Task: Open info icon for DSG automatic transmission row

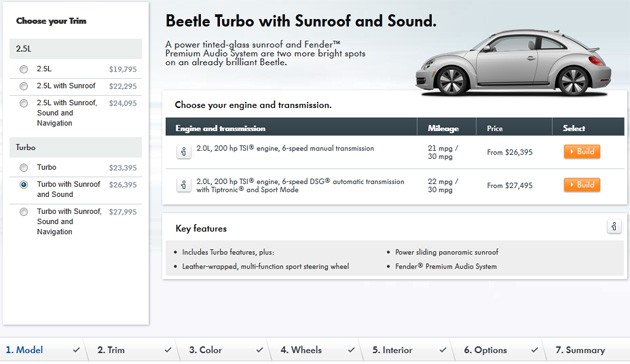Action: (x=184, y=185)
